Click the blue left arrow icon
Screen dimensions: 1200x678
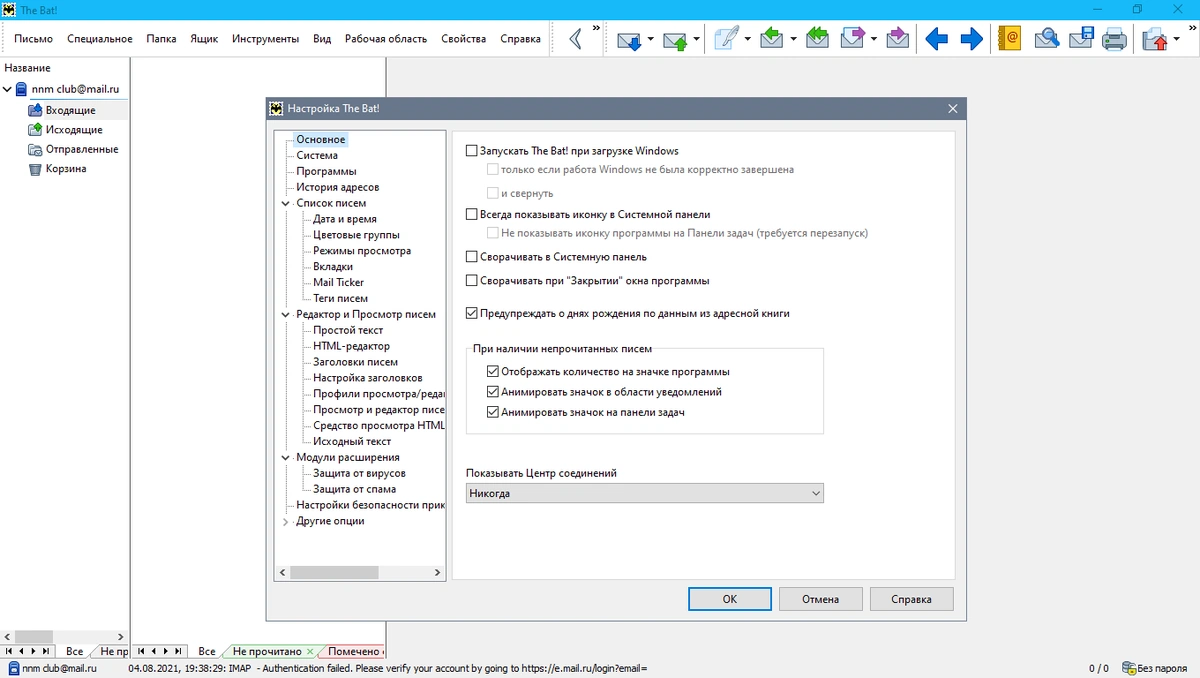(x=937, y=40)
